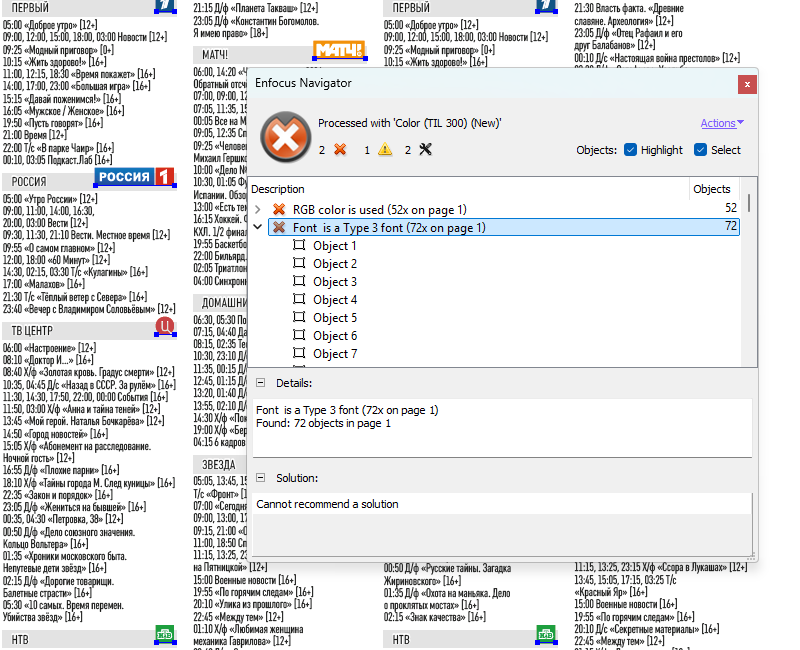Select the Object 2 tree item

(x=335, y=264)
